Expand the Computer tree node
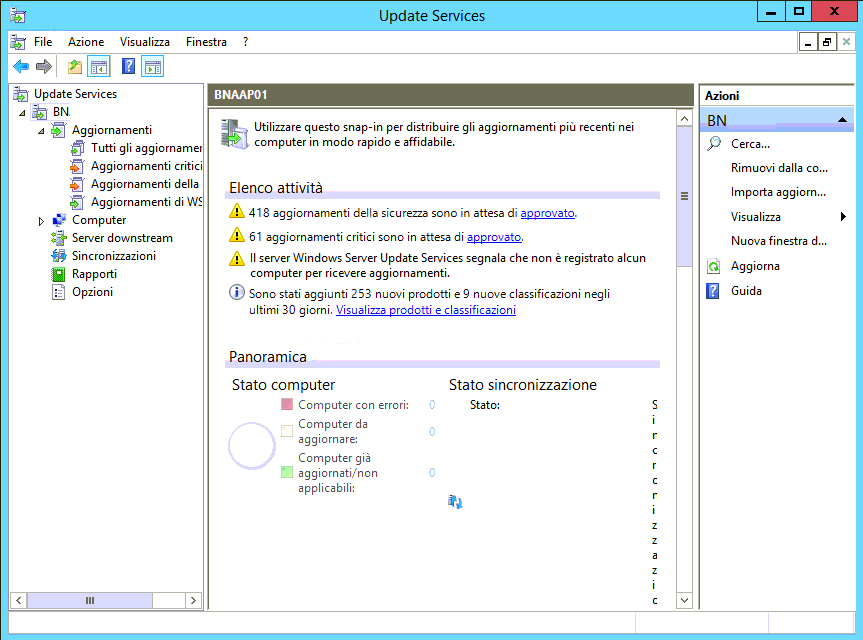This screenshot has width=863, height=640. 41,220
